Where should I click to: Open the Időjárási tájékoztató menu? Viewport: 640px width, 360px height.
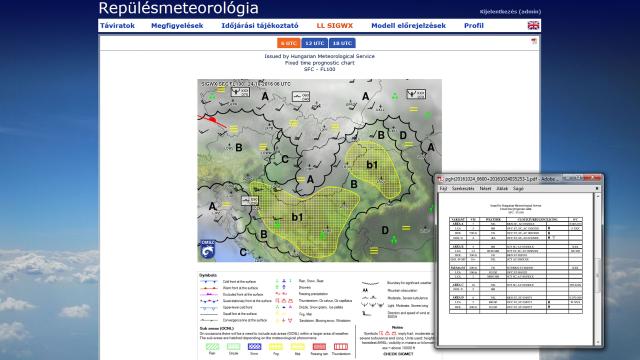pyautogui.click(x=260, y=25)
